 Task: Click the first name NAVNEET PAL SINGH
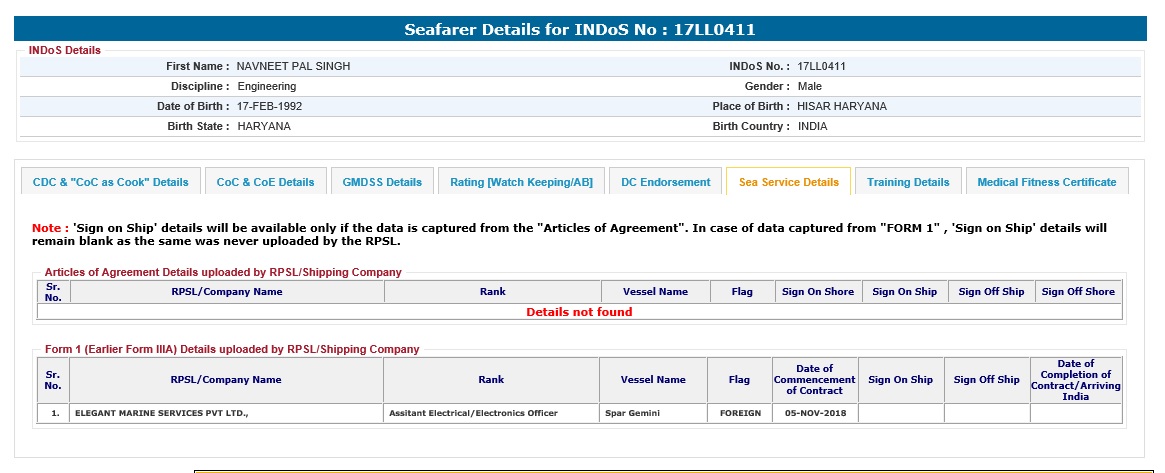pos(293,67)
